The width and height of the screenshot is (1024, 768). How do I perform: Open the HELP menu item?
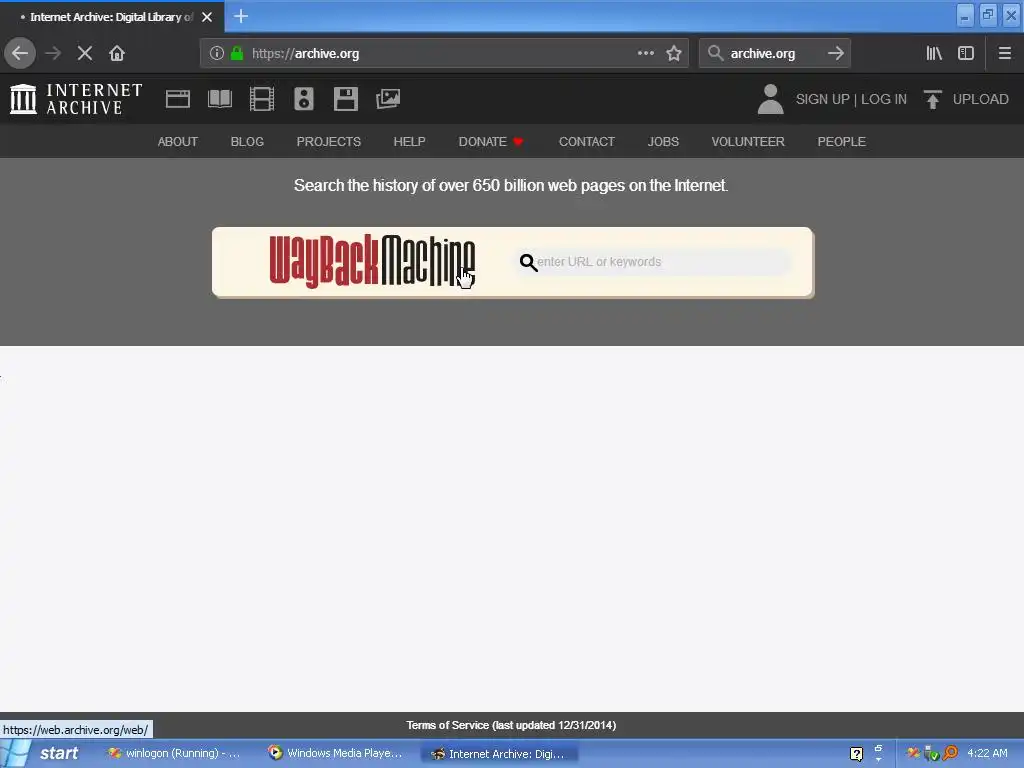[409, 142]
